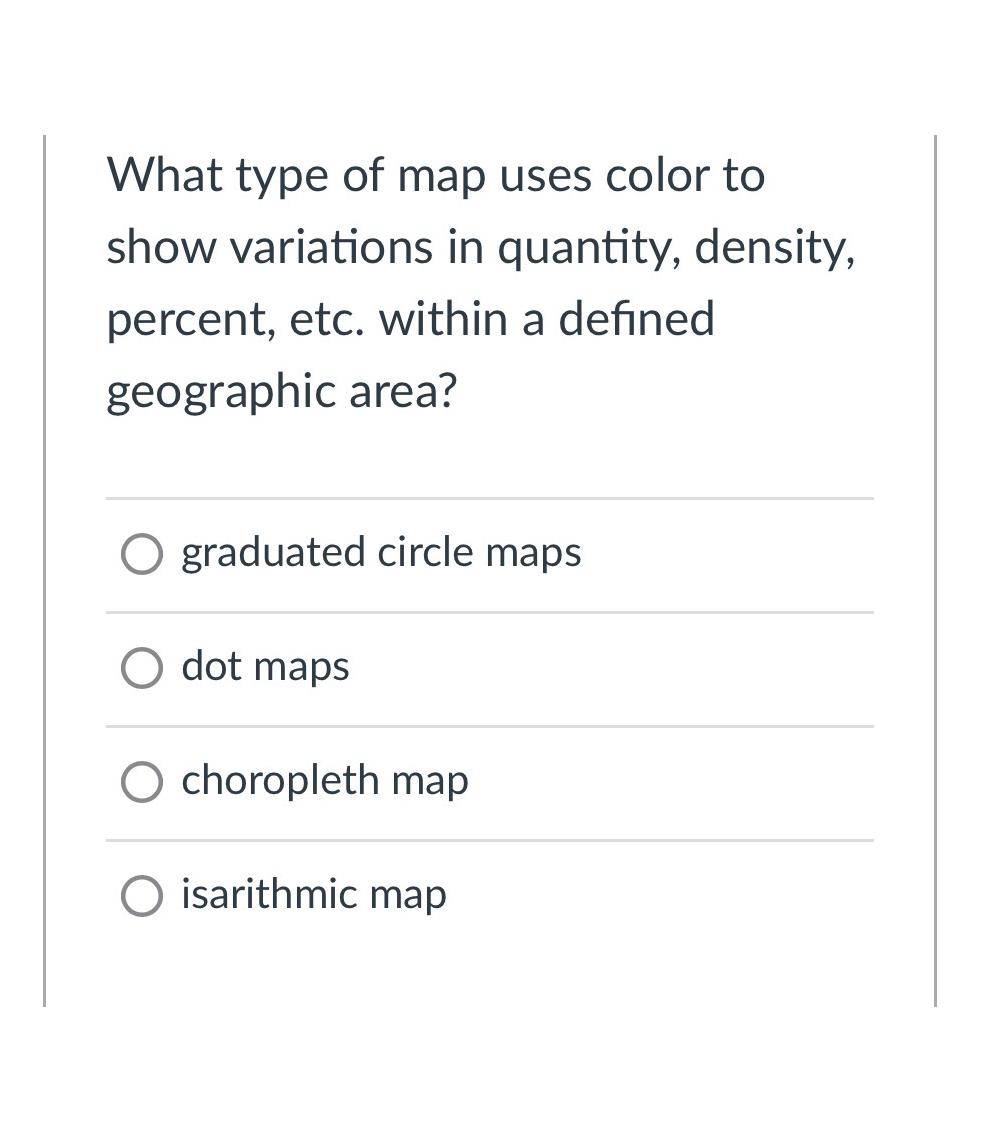Click the word 'variations' in the question

tap(332, 248)
